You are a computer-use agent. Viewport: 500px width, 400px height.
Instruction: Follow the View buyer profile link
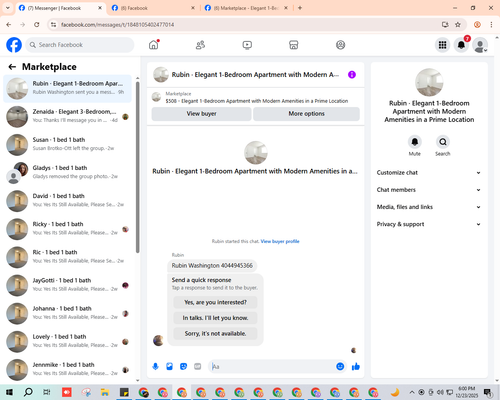(280, 241)
